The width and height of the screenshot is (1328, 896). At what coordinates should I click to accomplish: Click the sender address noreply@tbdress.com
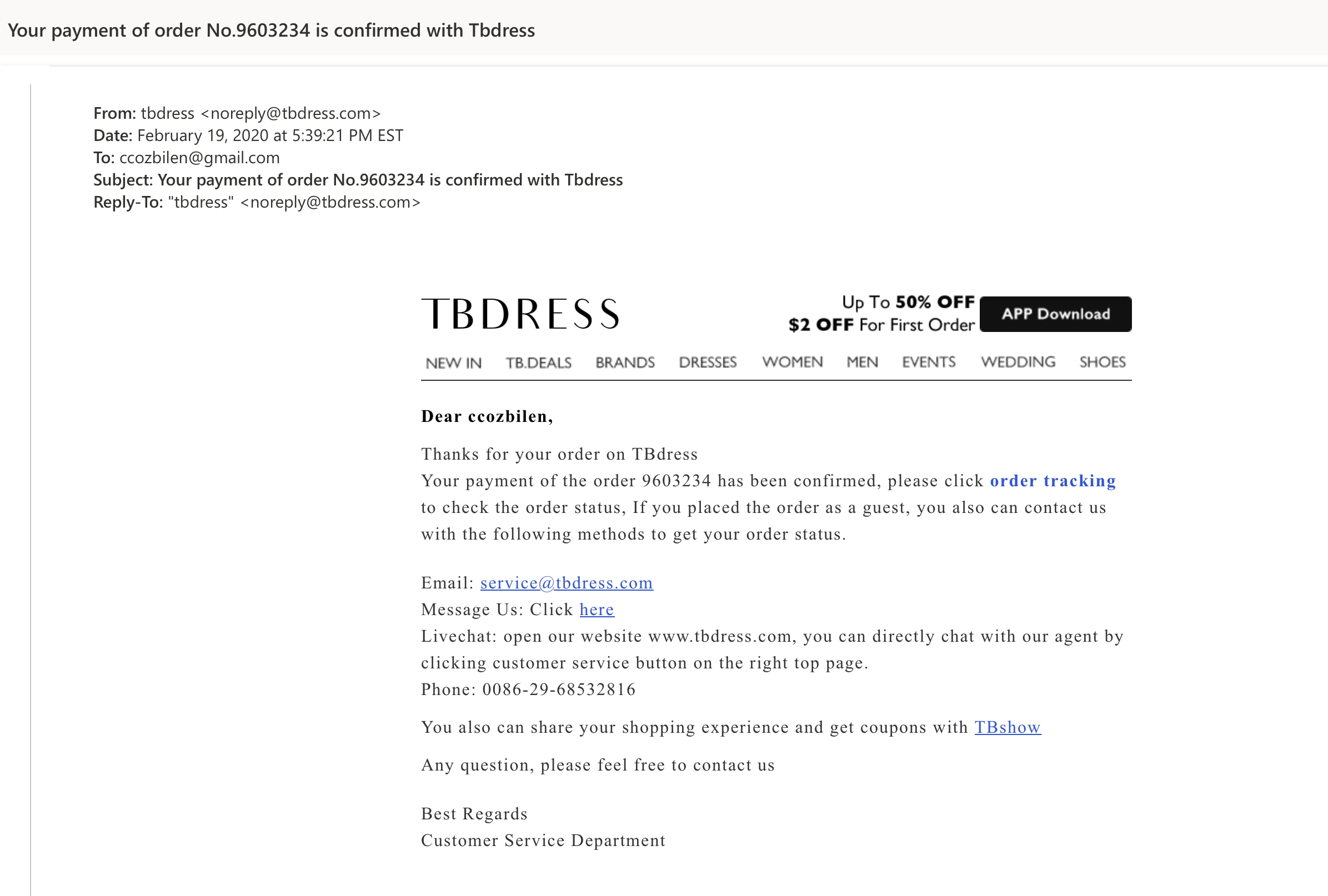click(x=290, y=113)
